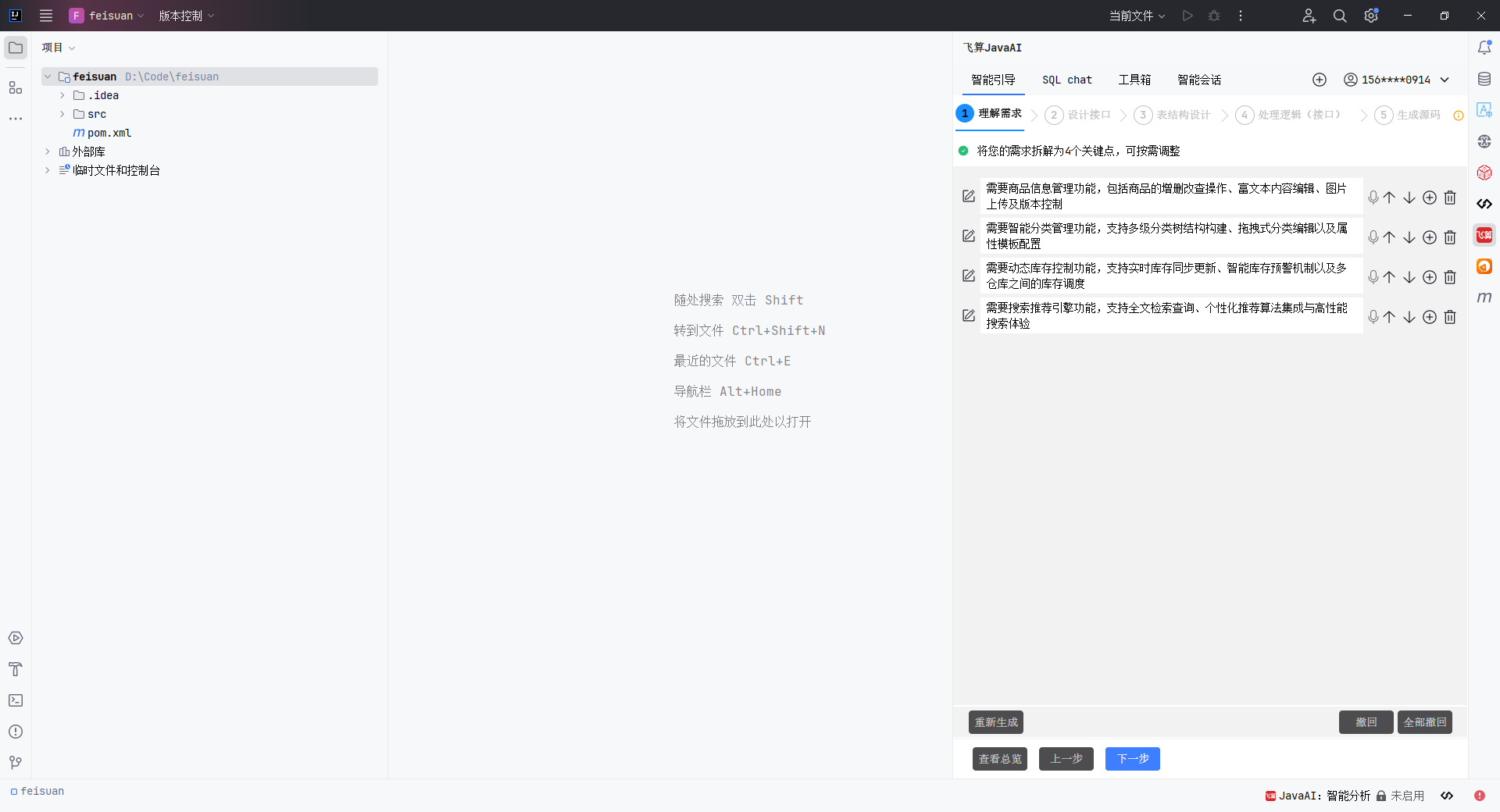Edit the search recommendation requirement
The height and width of the screenshot is (812, 1500).
click(969, 315)
